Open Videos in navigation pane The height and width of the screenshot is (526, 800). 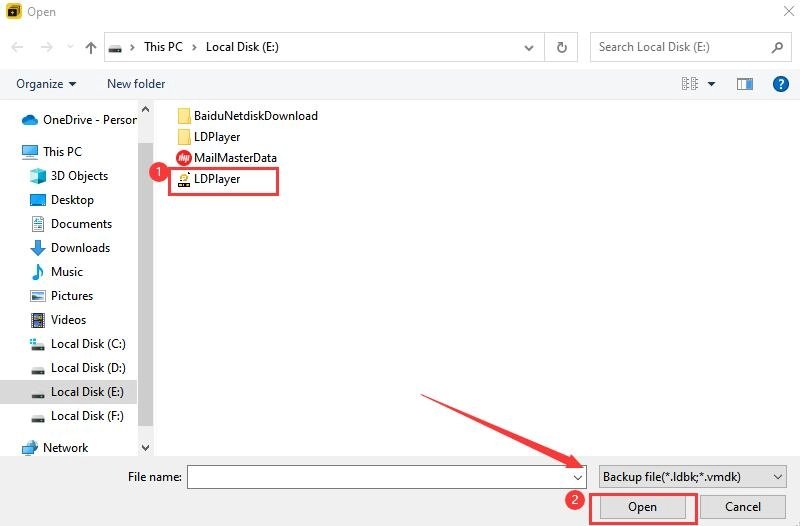[x=58, y=319]
